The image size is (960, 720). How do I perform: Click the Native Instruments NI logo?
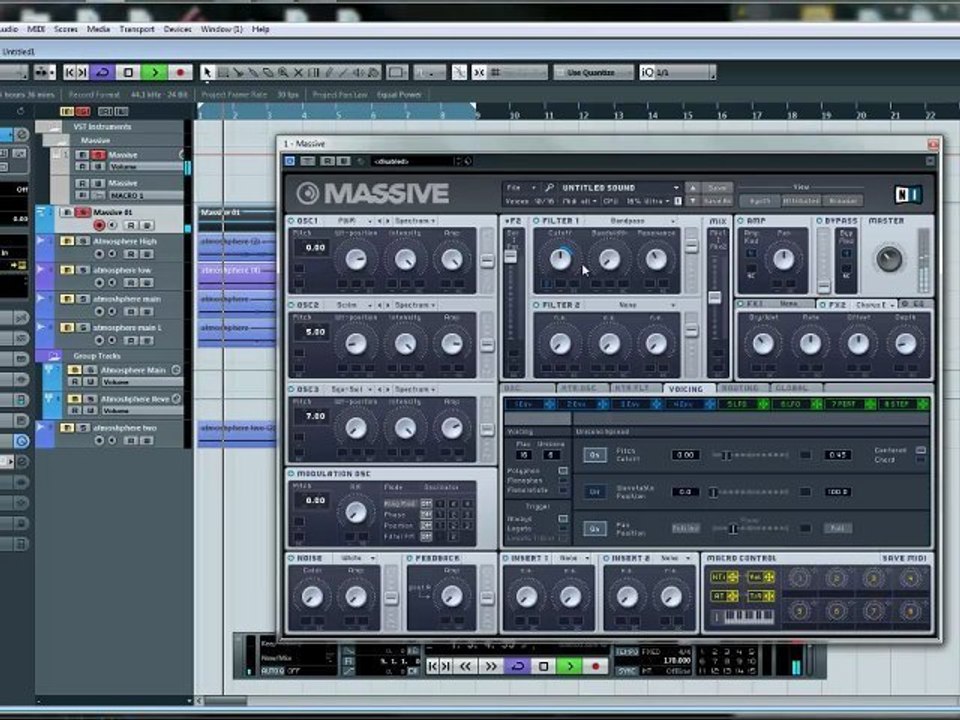coord(908,195)
